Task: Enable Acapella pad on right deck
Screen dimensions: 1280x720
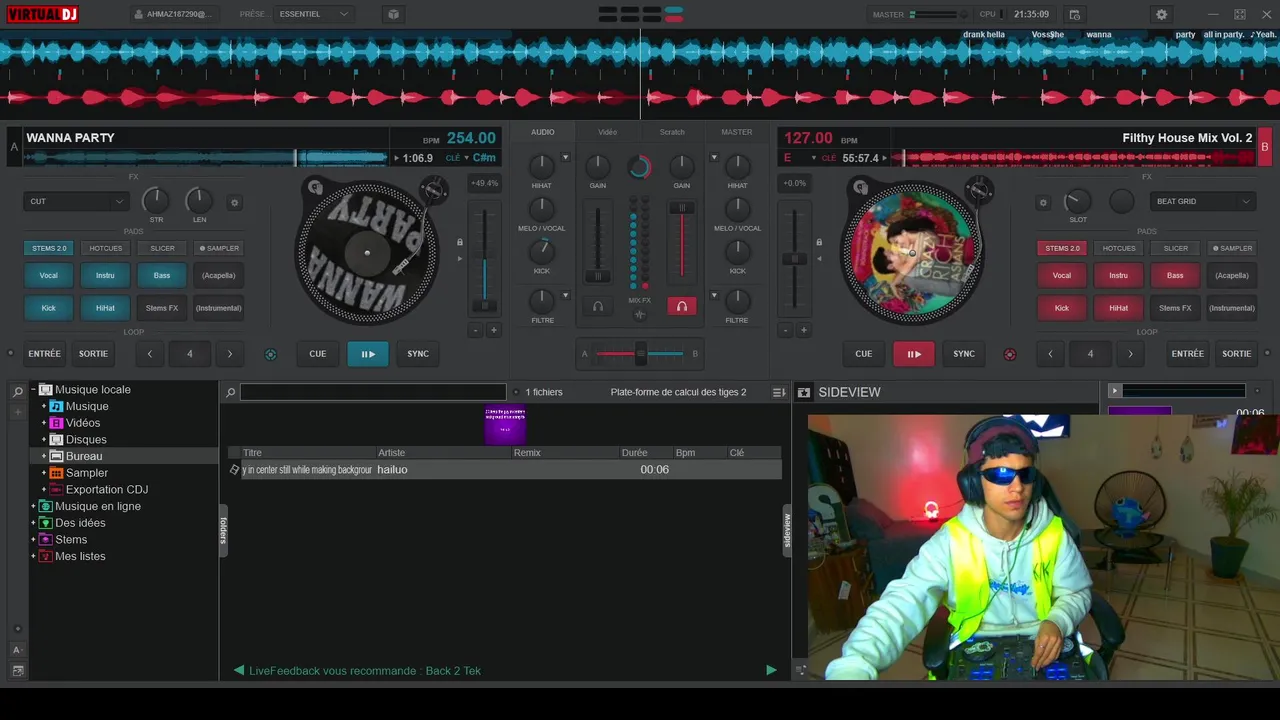Action: tap(1232, 275)
